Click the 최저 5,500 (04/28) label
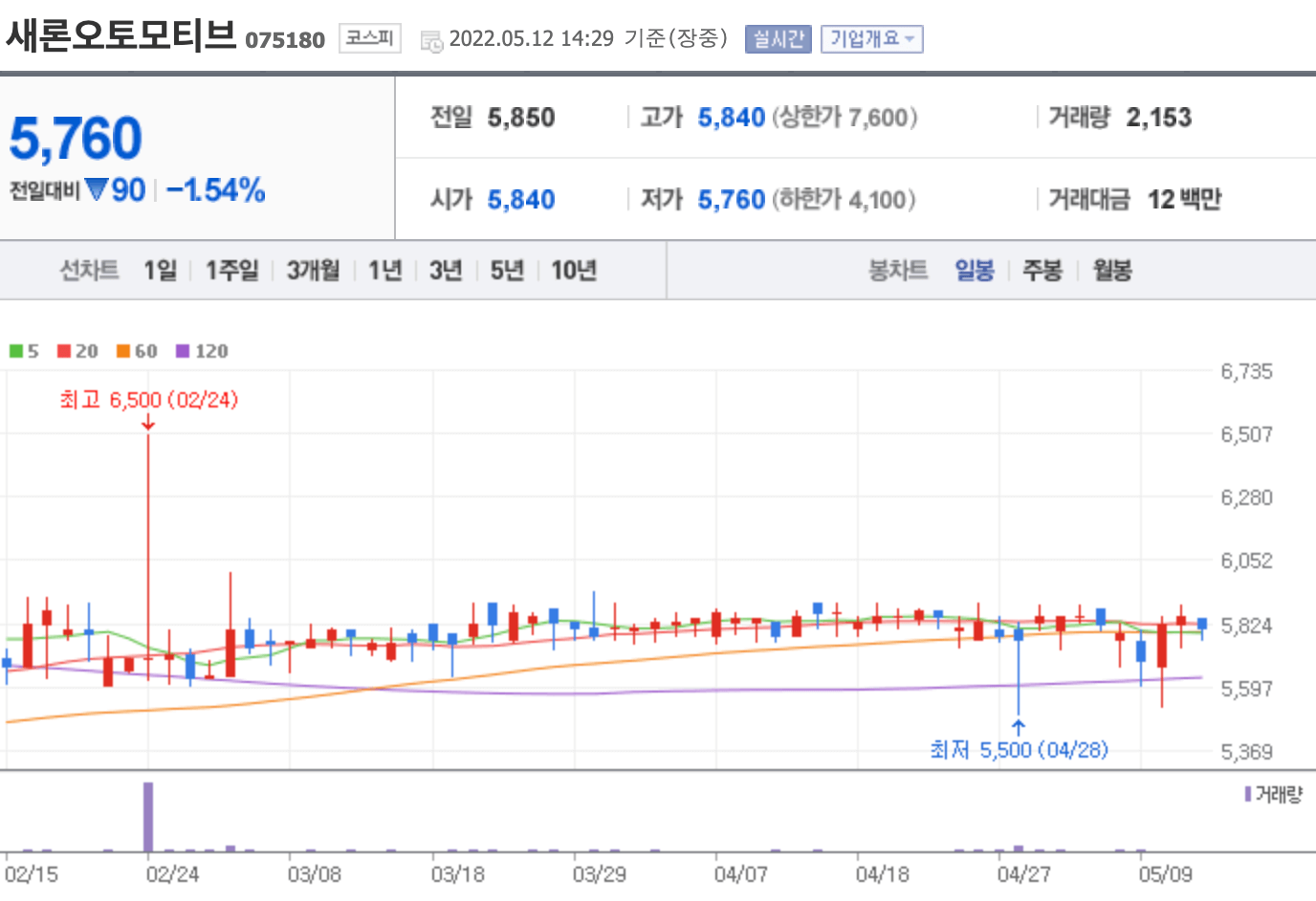Image resolution: width=1316 pixels, height=901 pixels. 1019,750
